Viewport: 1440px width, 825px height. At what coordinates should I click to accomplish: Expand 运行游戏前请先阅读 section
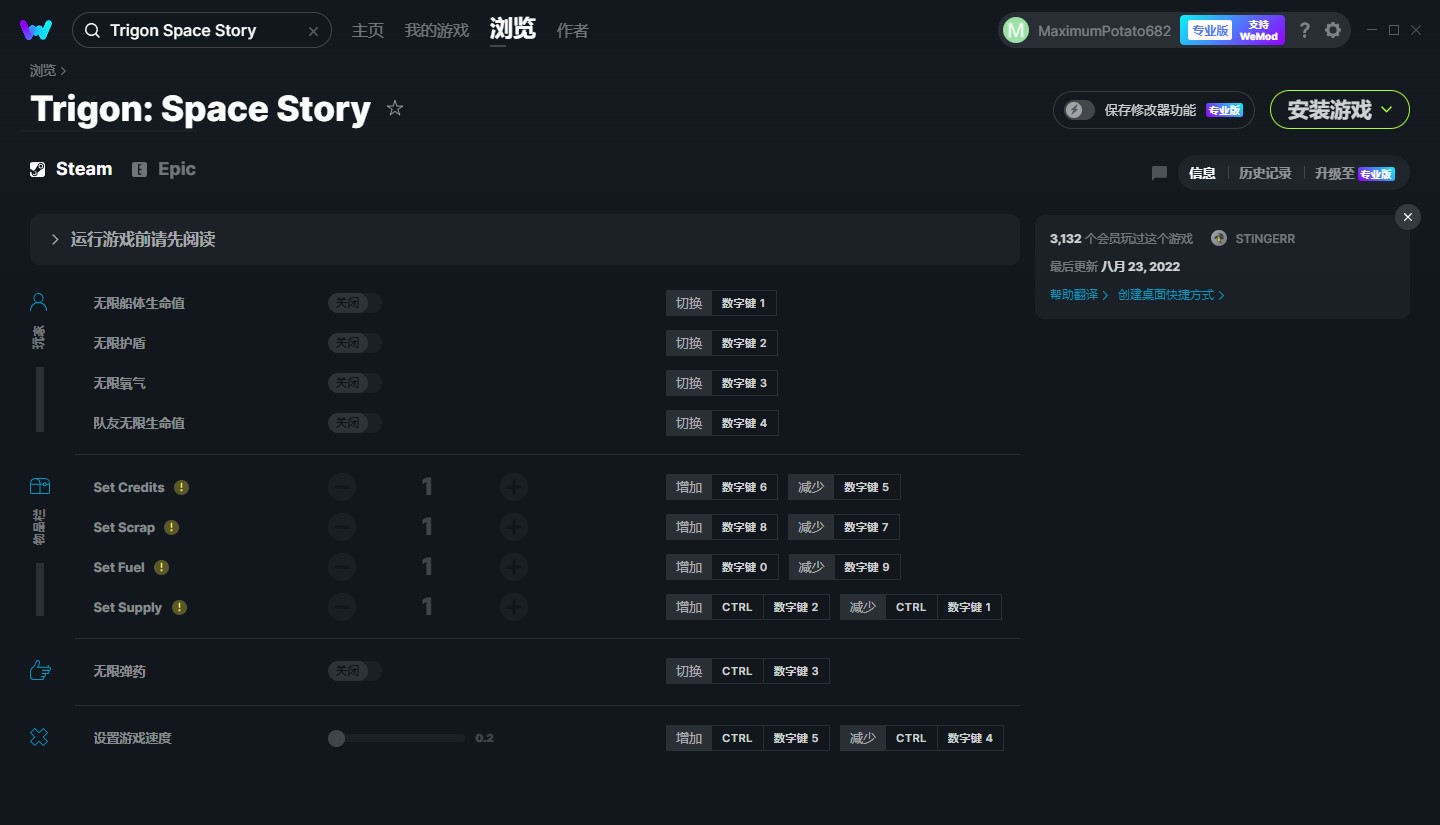point(525,239)
